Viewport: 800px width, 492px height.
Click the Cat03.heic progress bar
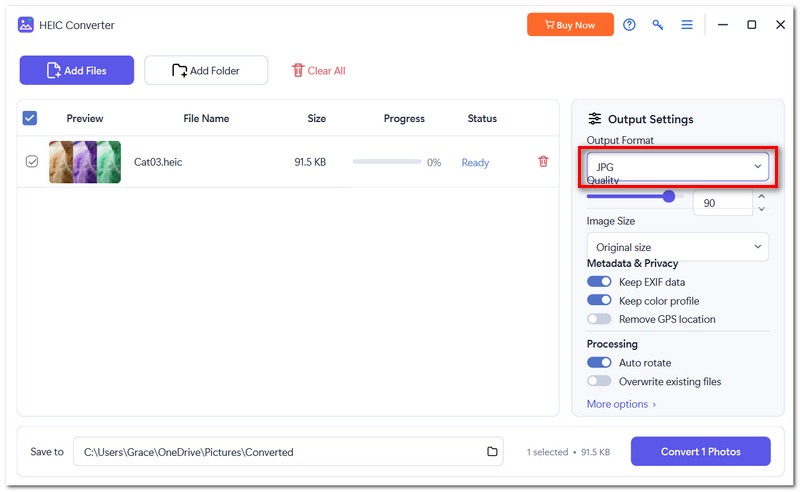(387, 162)
